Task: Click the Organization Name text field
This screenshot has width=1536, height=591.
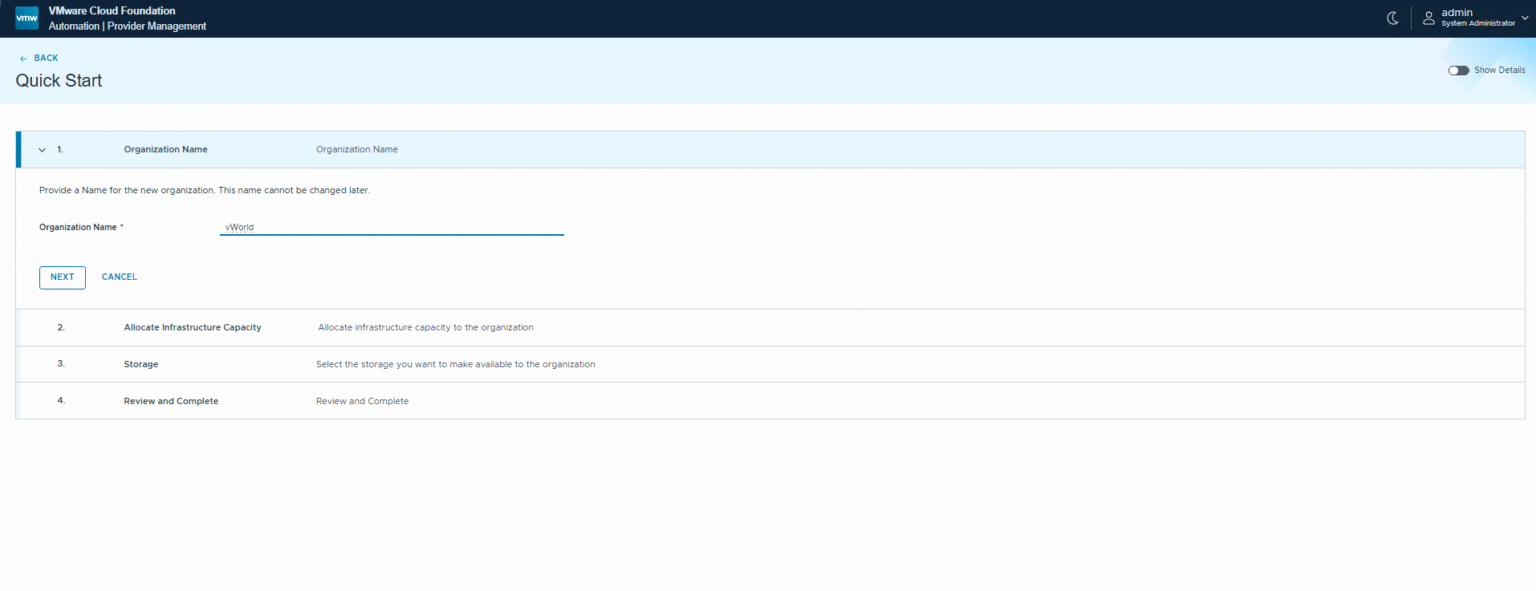Action: 392,227
